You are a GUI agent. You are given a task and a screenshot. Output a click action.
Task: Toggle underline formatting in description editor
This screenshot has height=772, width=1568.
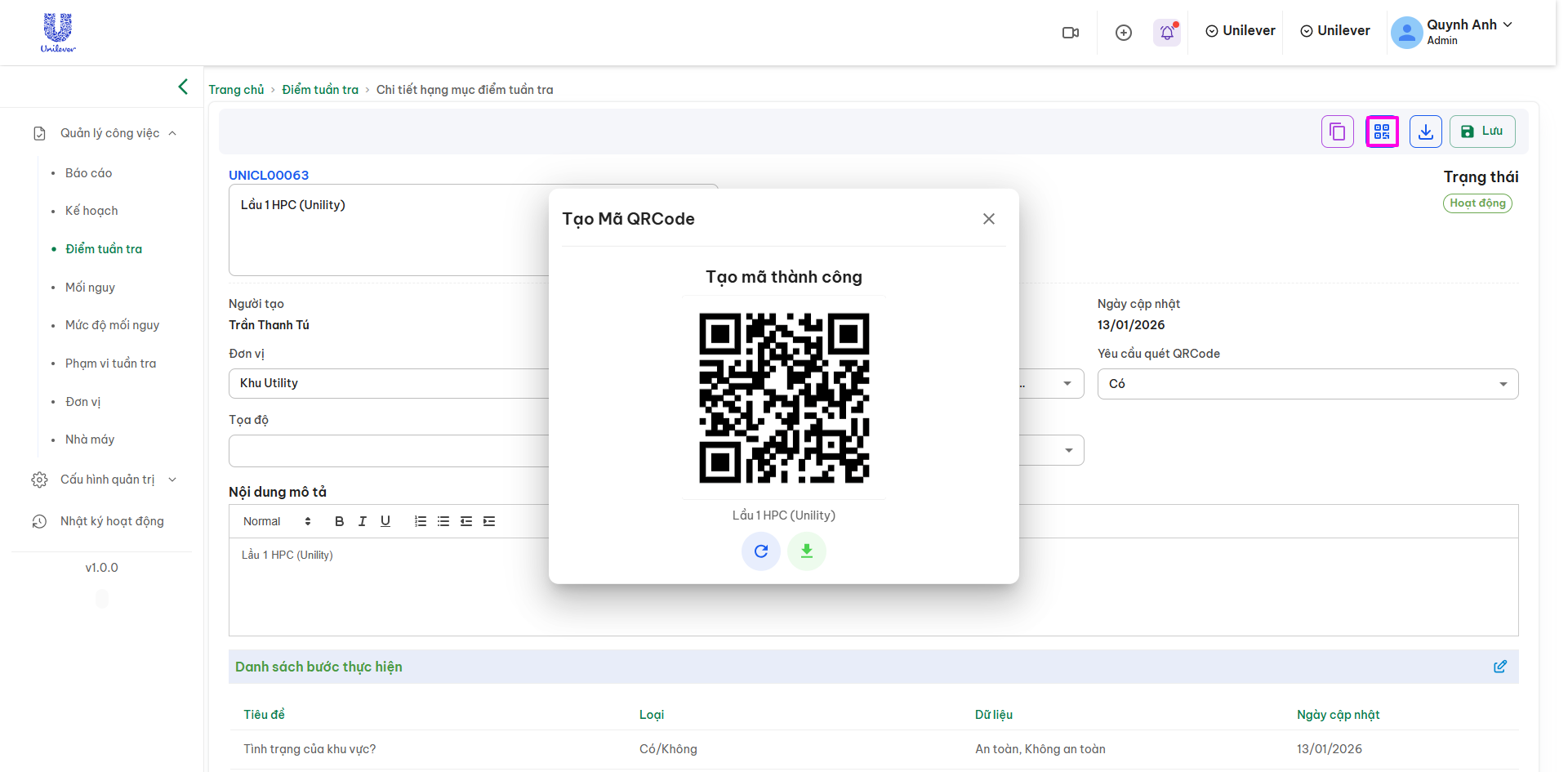385,521
